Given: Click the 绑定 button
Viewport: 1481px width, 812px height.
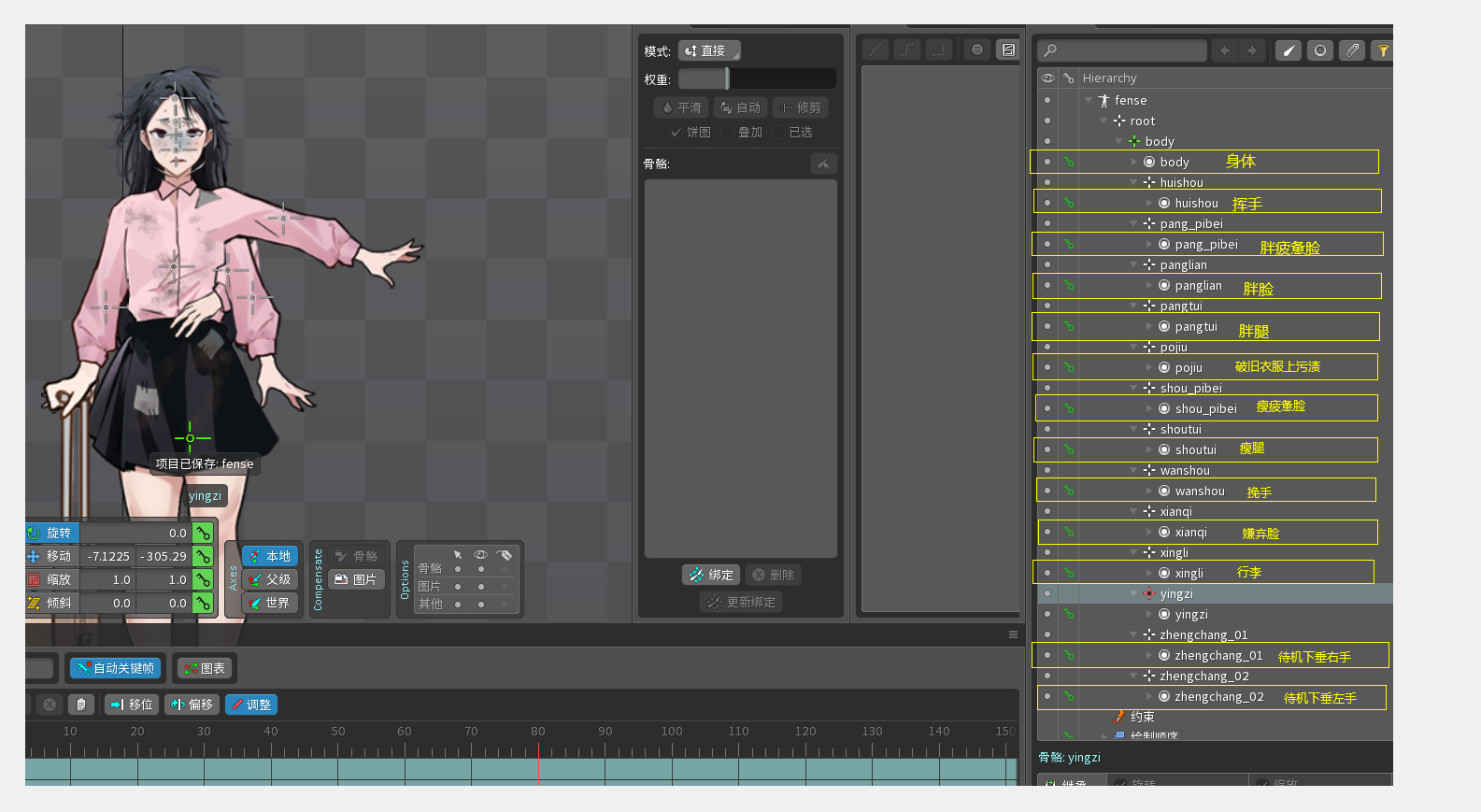Looking at the screenshot, I should click(x=711, y=575).
